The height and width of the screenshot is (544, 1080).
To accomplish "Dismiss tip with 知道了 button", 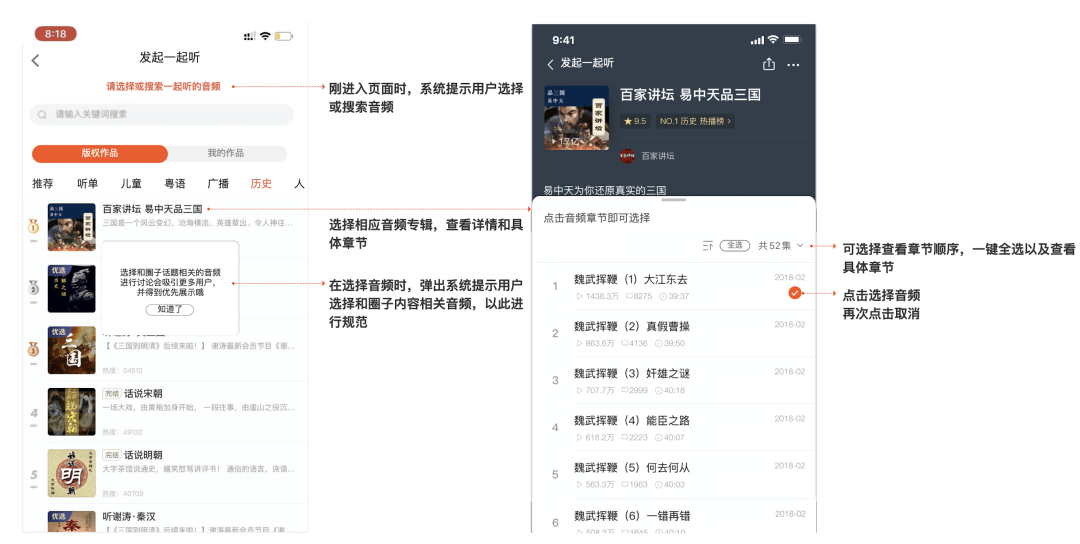I will 169,309.
